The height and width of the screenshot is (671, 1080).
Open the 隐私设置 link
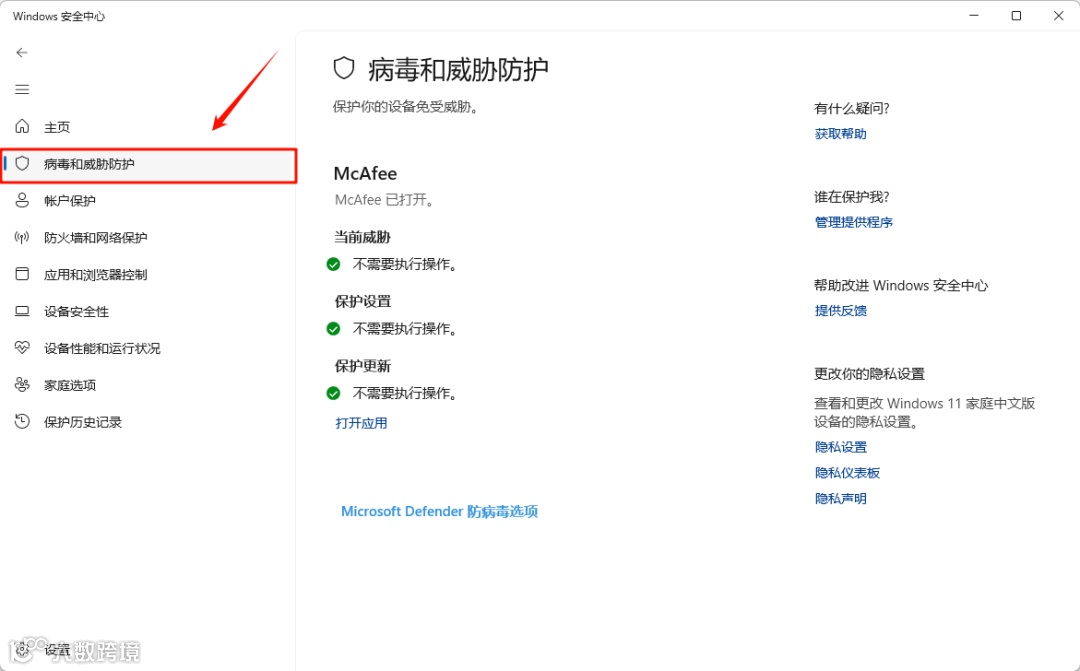[840, 447]
